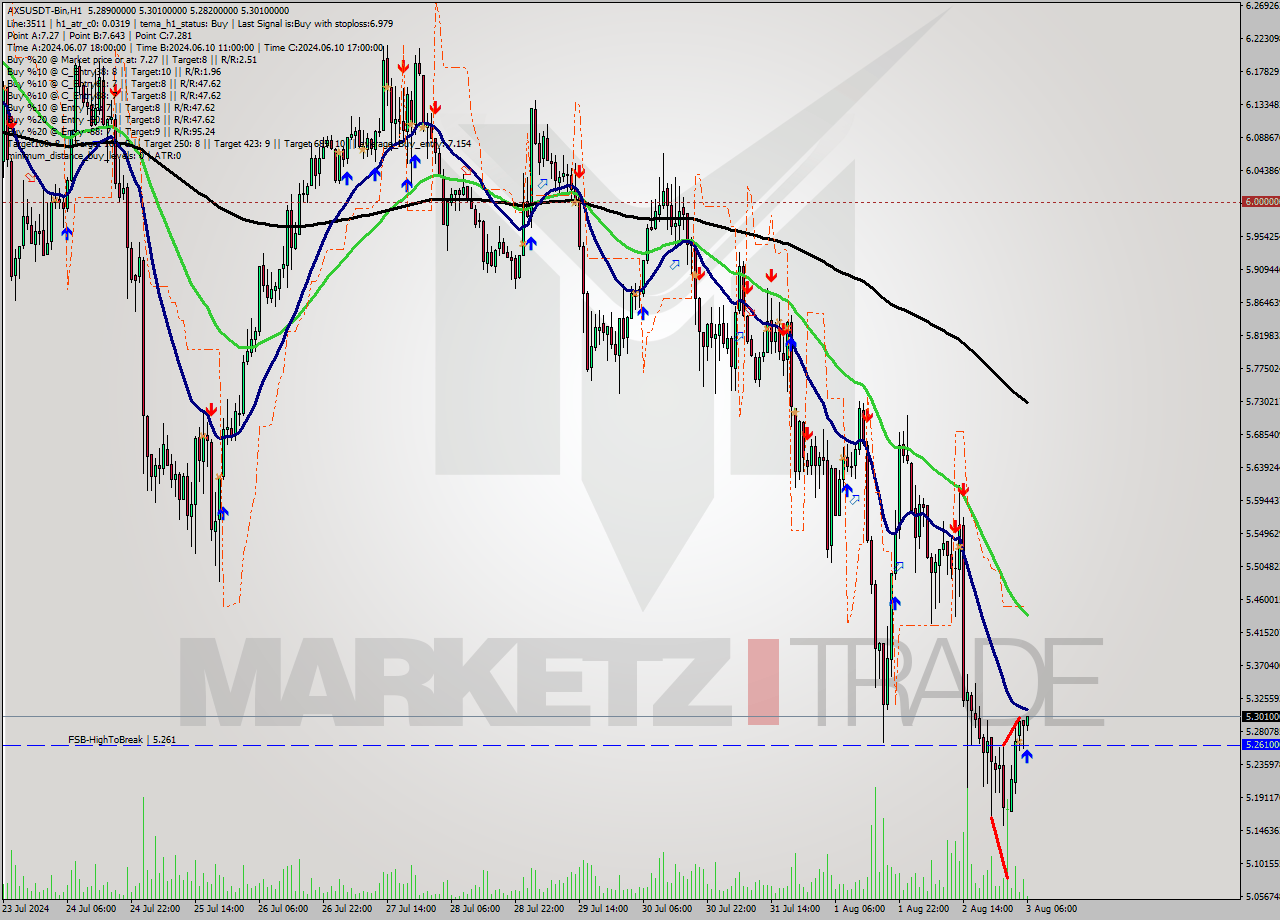Click the '25 Jul 14:00' time label
The width and height of the screenshot is (1280, 920).
219,909
